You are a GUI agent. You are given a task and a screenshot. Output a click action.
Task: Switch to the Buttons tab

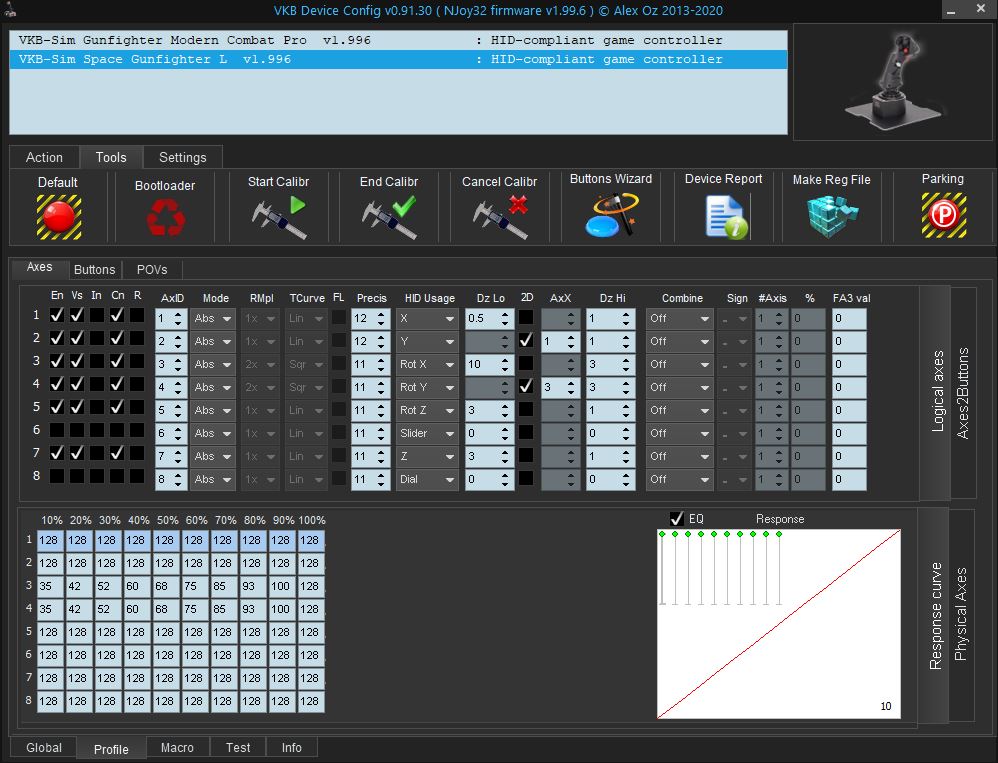(95, 269)
